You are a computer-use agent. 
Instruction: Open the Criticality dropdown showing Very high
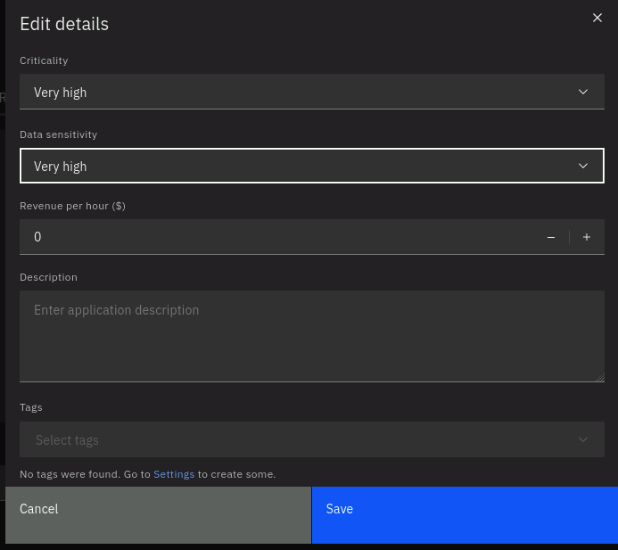point(312,92)
